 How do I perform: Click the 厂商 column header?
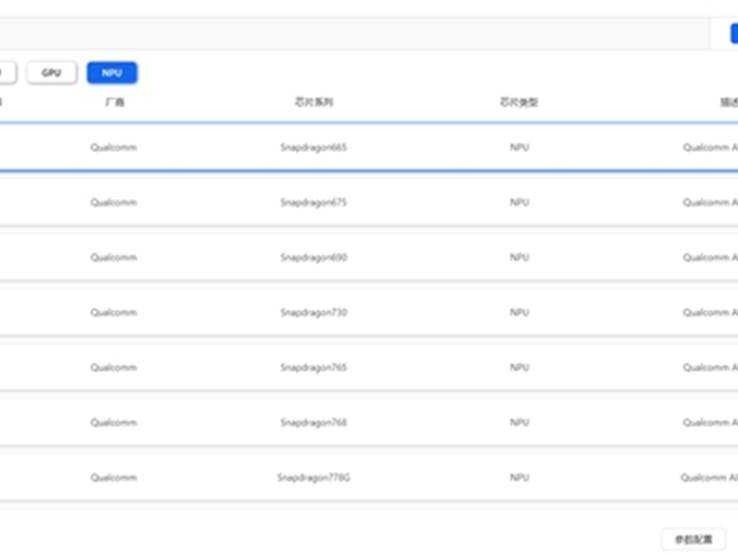tap(115, 102)
